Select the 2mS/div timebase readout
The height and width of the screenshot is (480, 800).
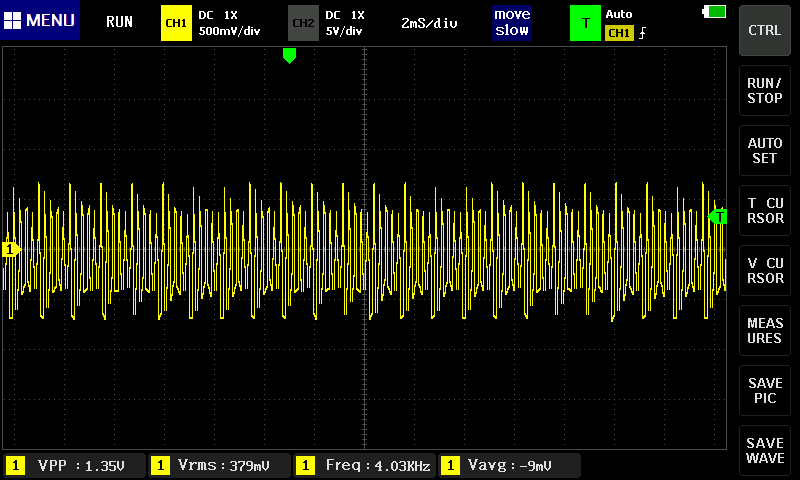(x=429, y=23)
